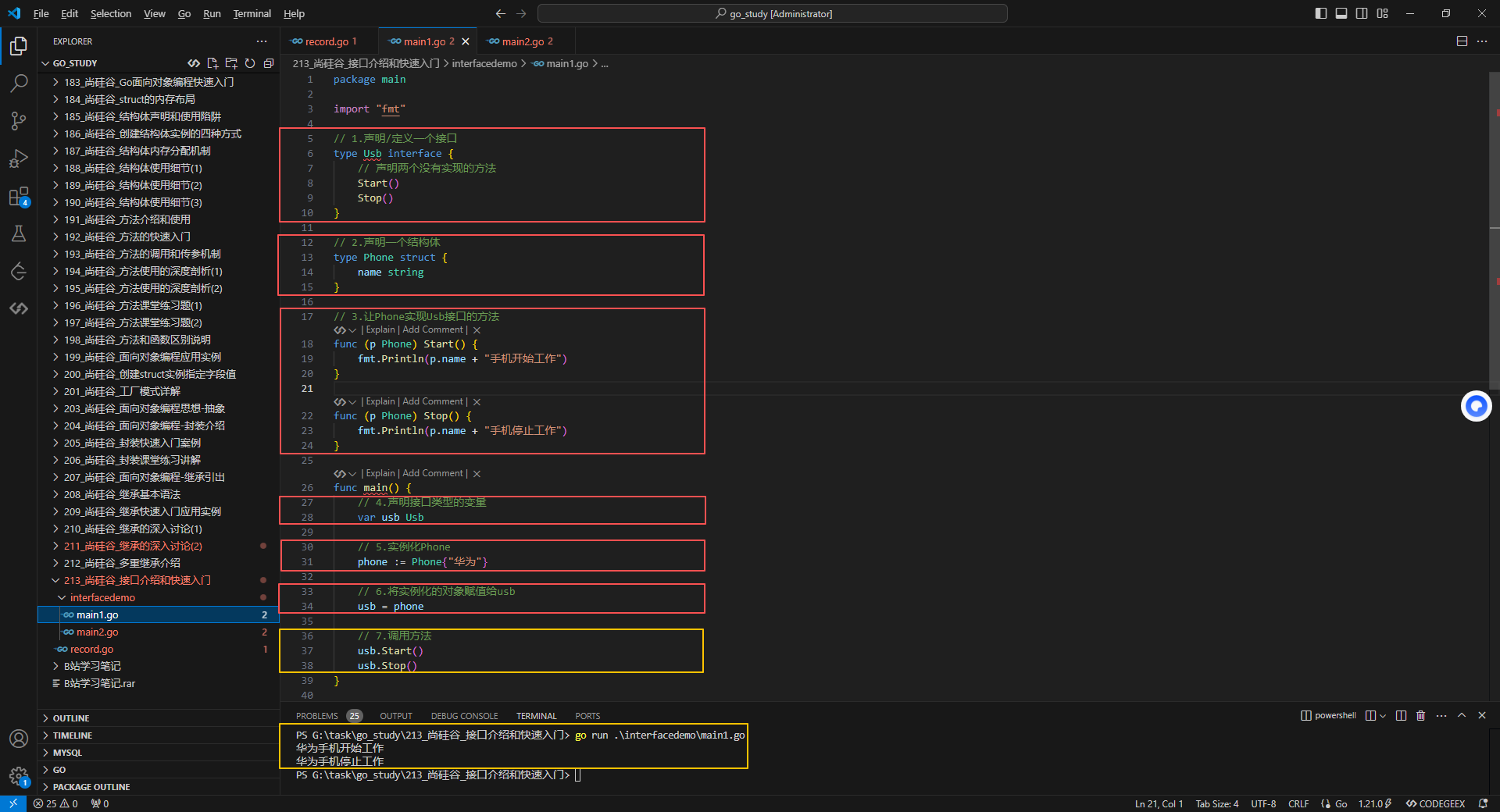The image size is (1500, 812).
Task: Refresh the GO_STUDY explorer tree
Action: tap(250, 63)
